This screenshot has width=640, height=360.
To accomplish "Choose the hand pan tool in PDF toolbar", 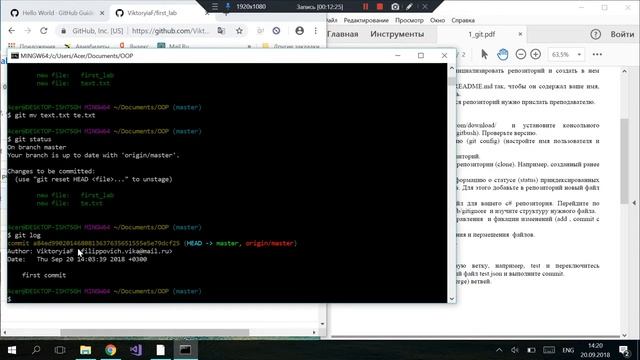I will (503, 54).
